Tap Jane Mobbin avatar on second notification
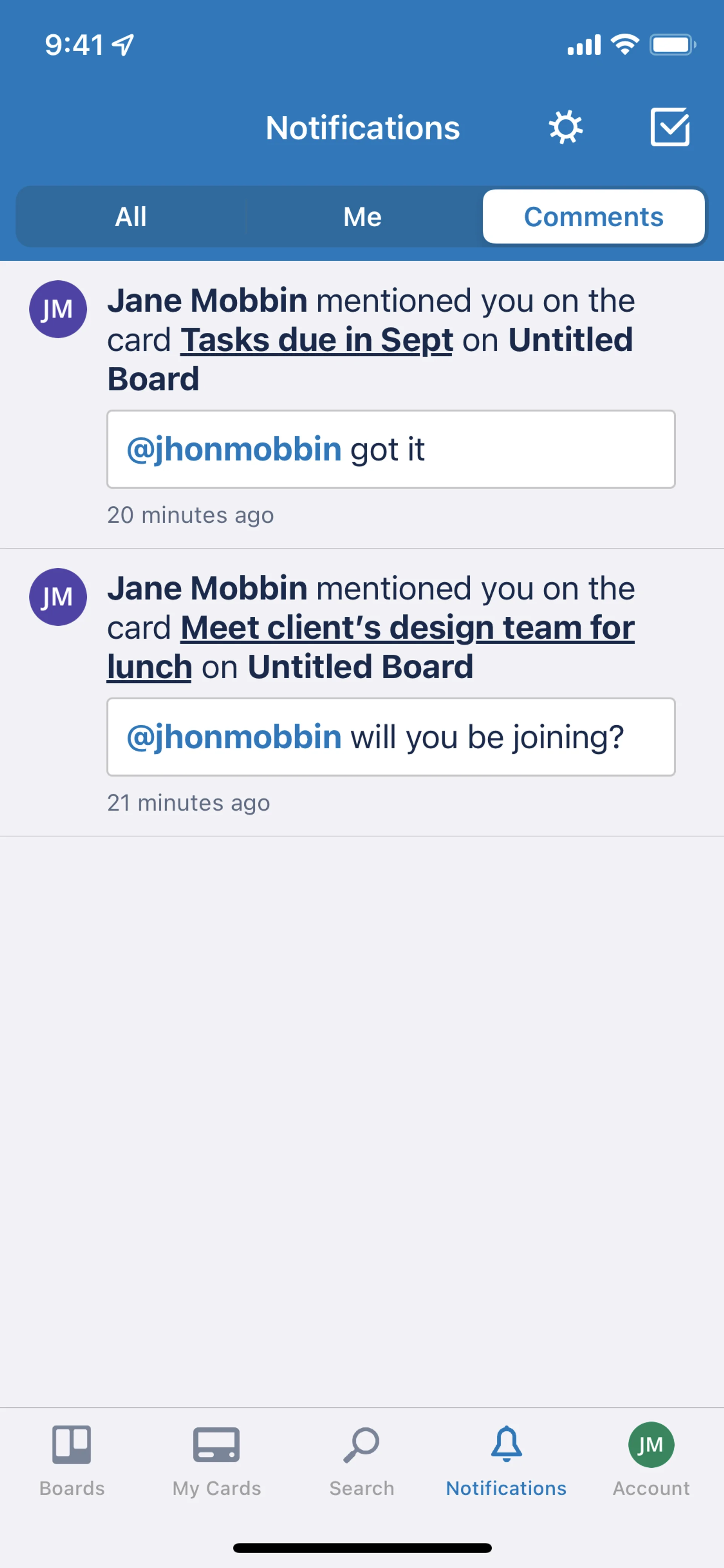Screen dimensions: 724x1568 [58, 596]
